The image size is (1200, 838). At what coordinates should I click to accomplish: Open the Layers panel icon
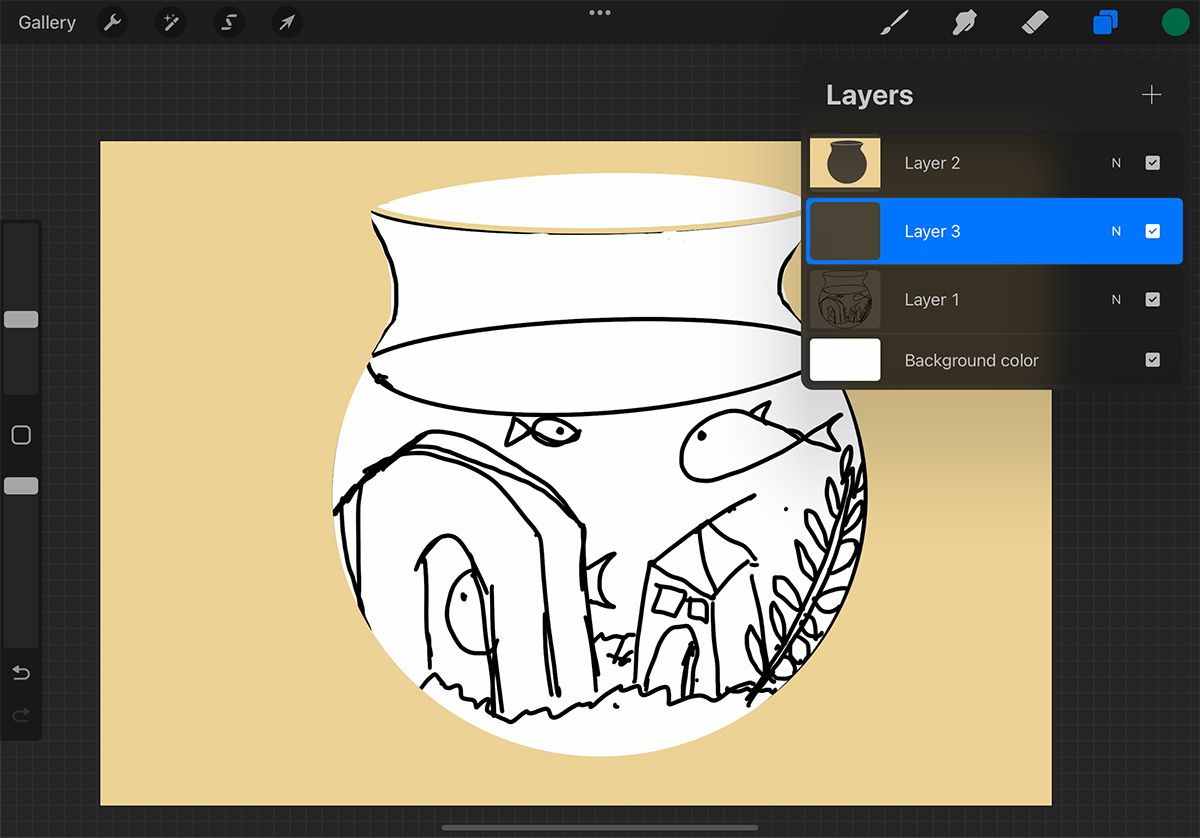click(x=1105, y=21)
